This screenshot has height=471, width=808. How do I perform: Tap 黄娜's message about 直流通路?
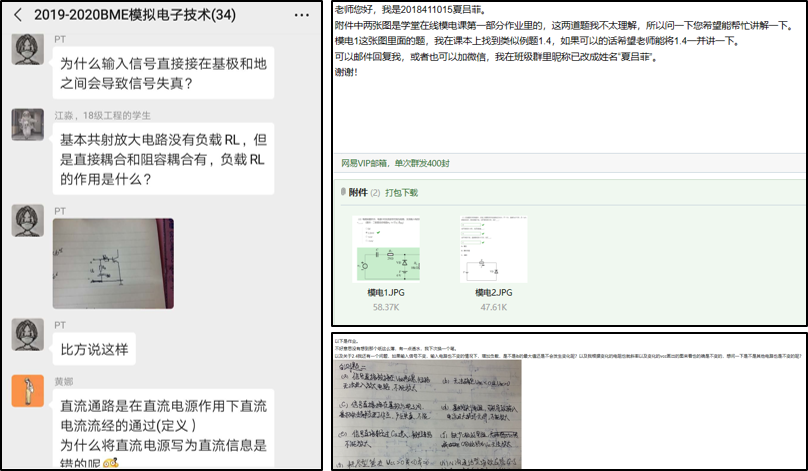(162, 426)
